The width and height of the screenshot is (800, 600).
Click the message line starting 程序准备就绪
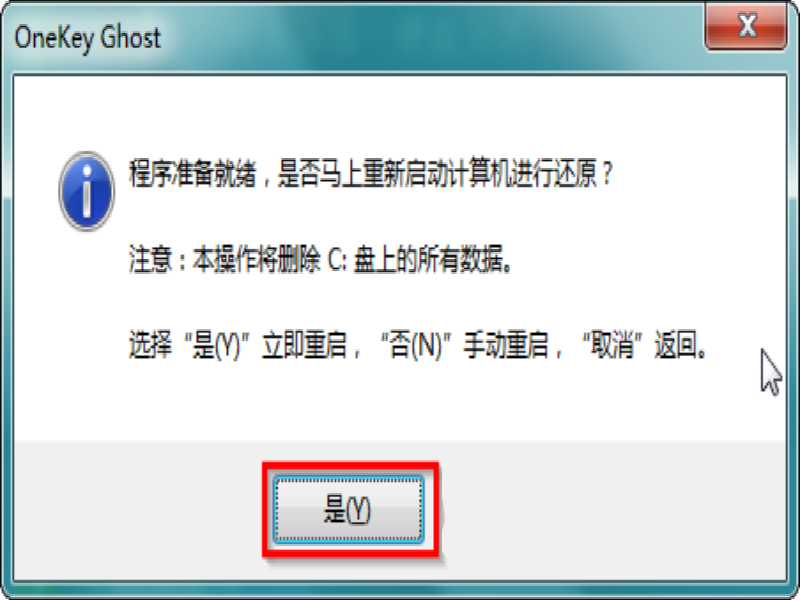[x=370, y=173]
